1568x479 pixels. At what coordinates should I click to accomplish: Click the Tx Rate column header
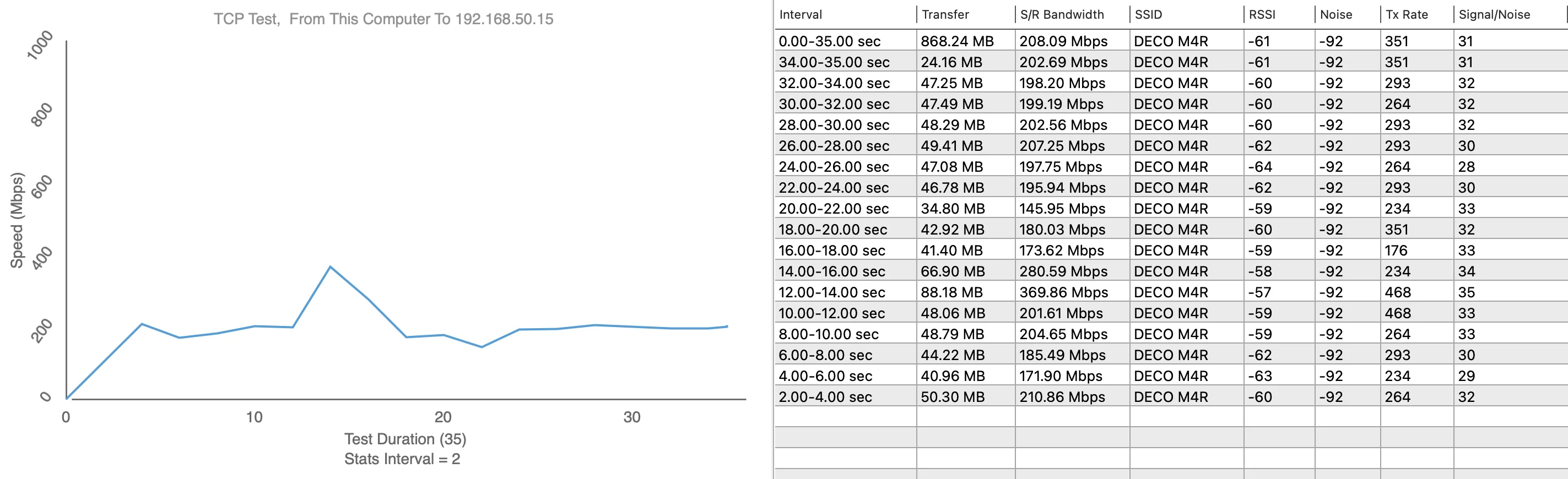pos(1406,15)
